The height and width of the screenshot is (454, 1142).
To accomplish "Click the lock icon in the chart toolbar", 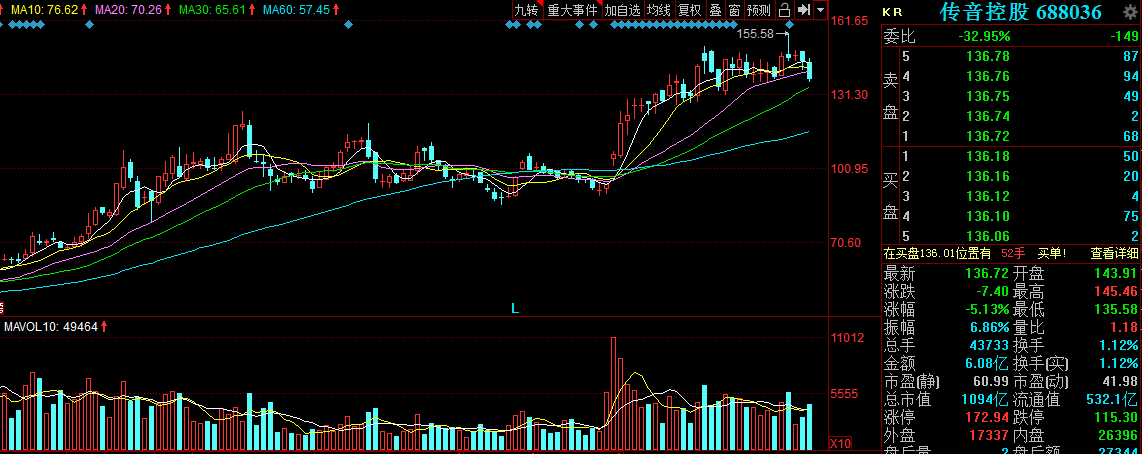I will [784, 10].
